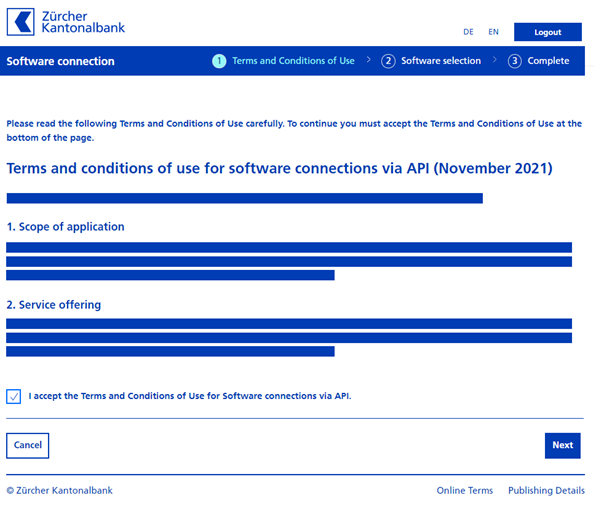
Task: Click the Zürcher Kantonalbank wordmark text
Action: tap(84, 22)
